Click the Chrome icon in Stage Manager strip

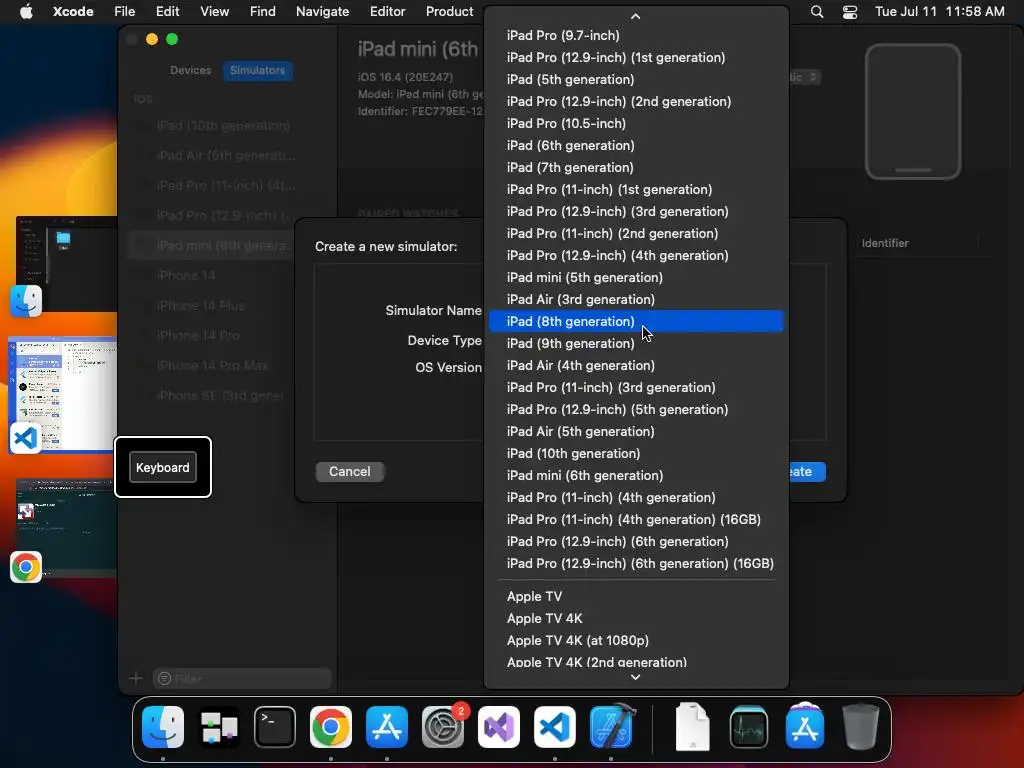click(26, 567)
